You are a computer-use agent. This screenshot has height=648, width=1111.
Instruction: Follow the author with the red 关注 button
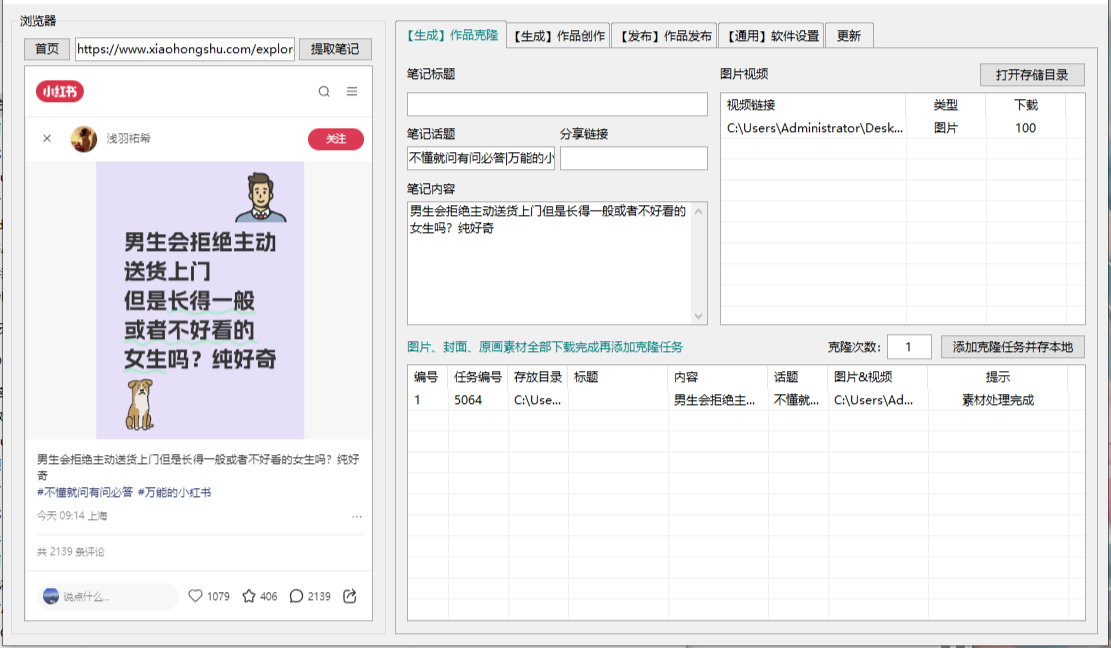coord(335,139)
